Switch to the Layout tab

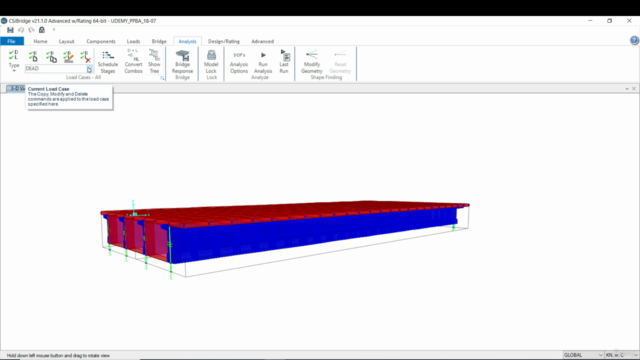tap(67, 41)
